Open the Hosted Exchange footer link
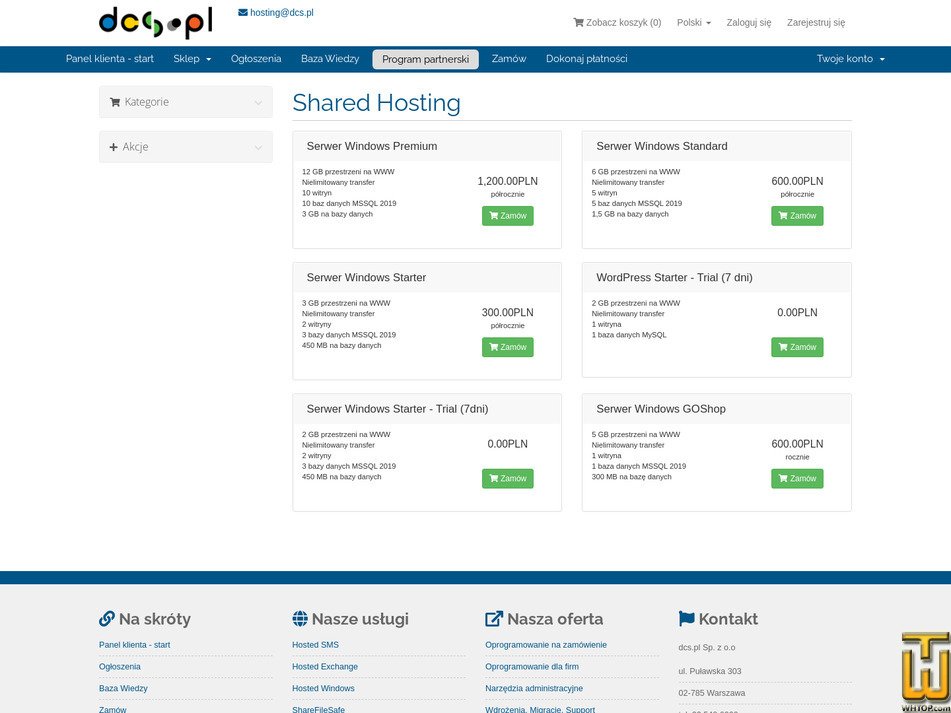 pos(325,666)
